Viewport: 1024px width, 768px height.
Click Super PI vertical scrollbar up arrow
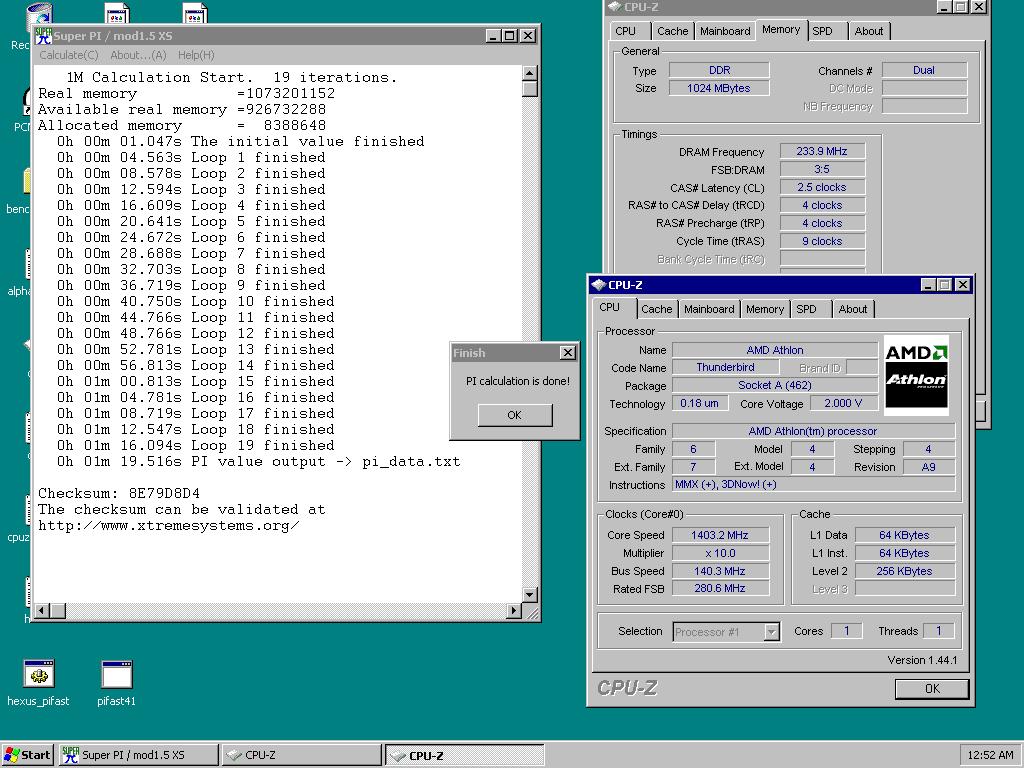530,72
